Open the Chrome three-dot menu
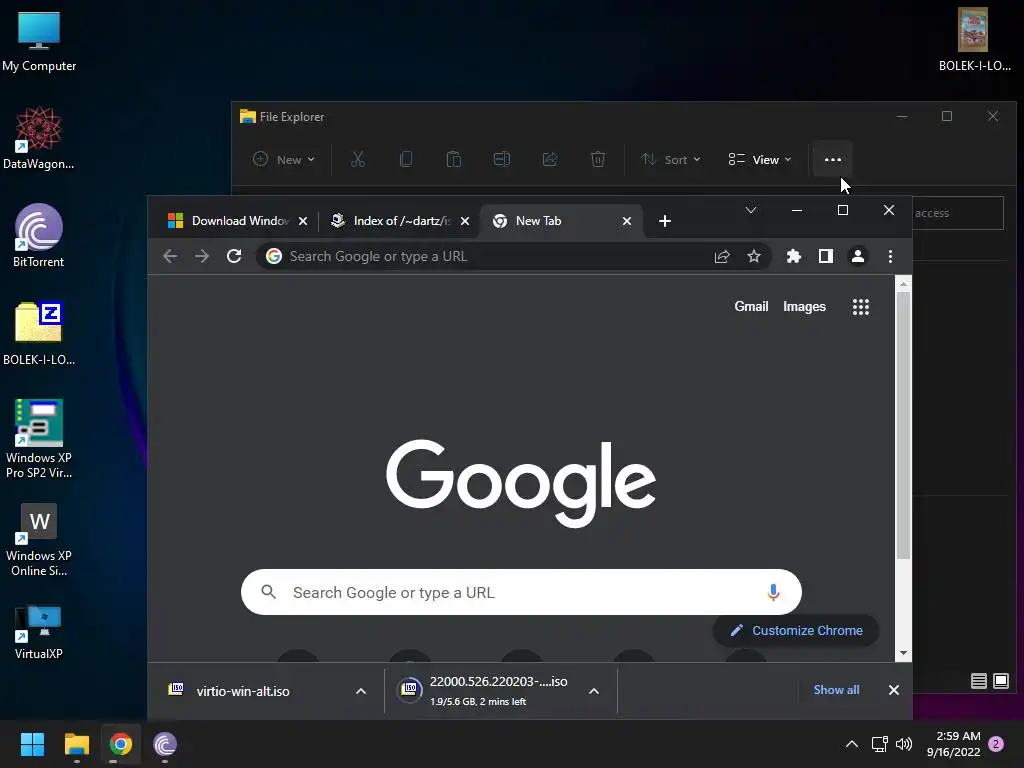Image resolution: width=1024 pixels, height=768 pixels. (890, 256)
